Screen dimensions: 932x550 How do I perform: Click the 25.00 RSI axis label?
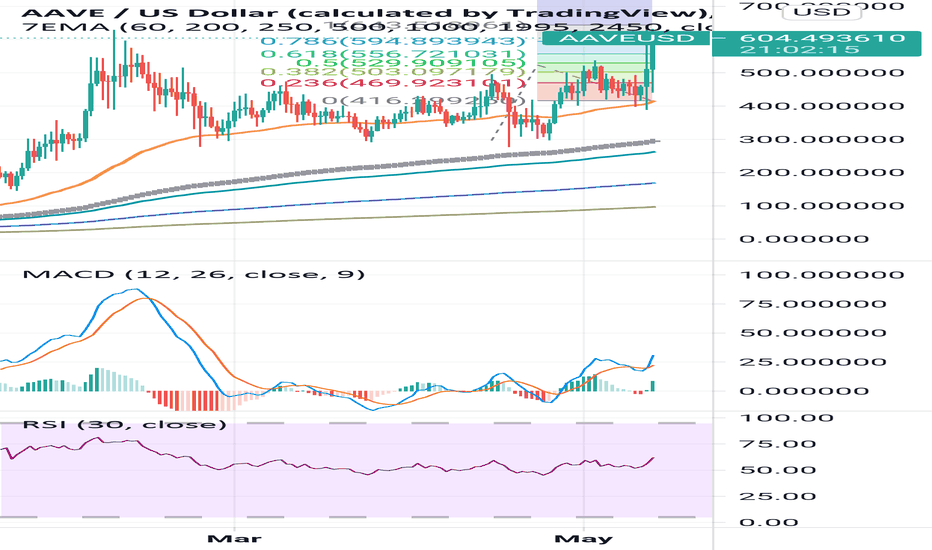pos(777,496)
